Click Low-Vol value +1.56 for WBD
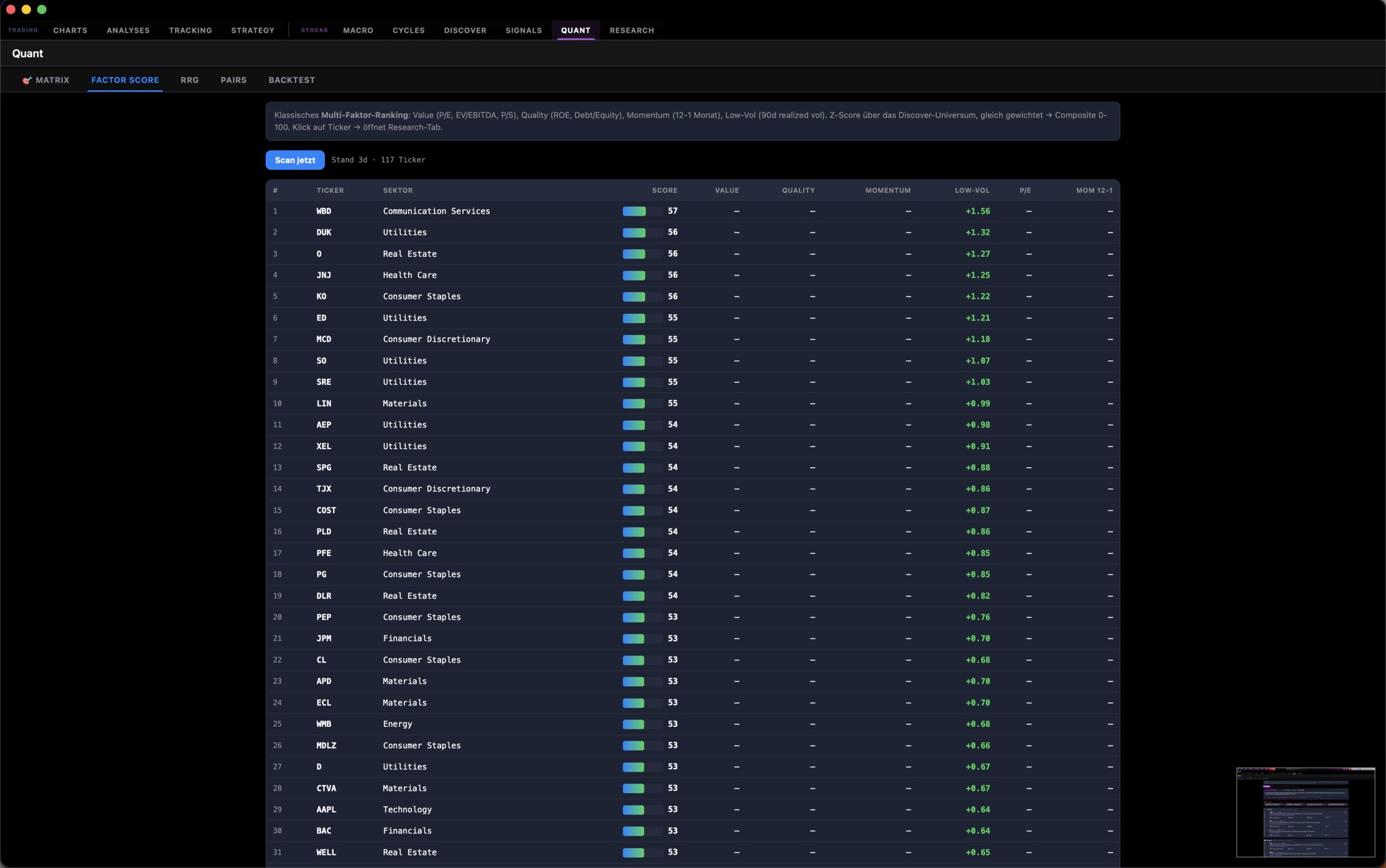 [978, 211]
